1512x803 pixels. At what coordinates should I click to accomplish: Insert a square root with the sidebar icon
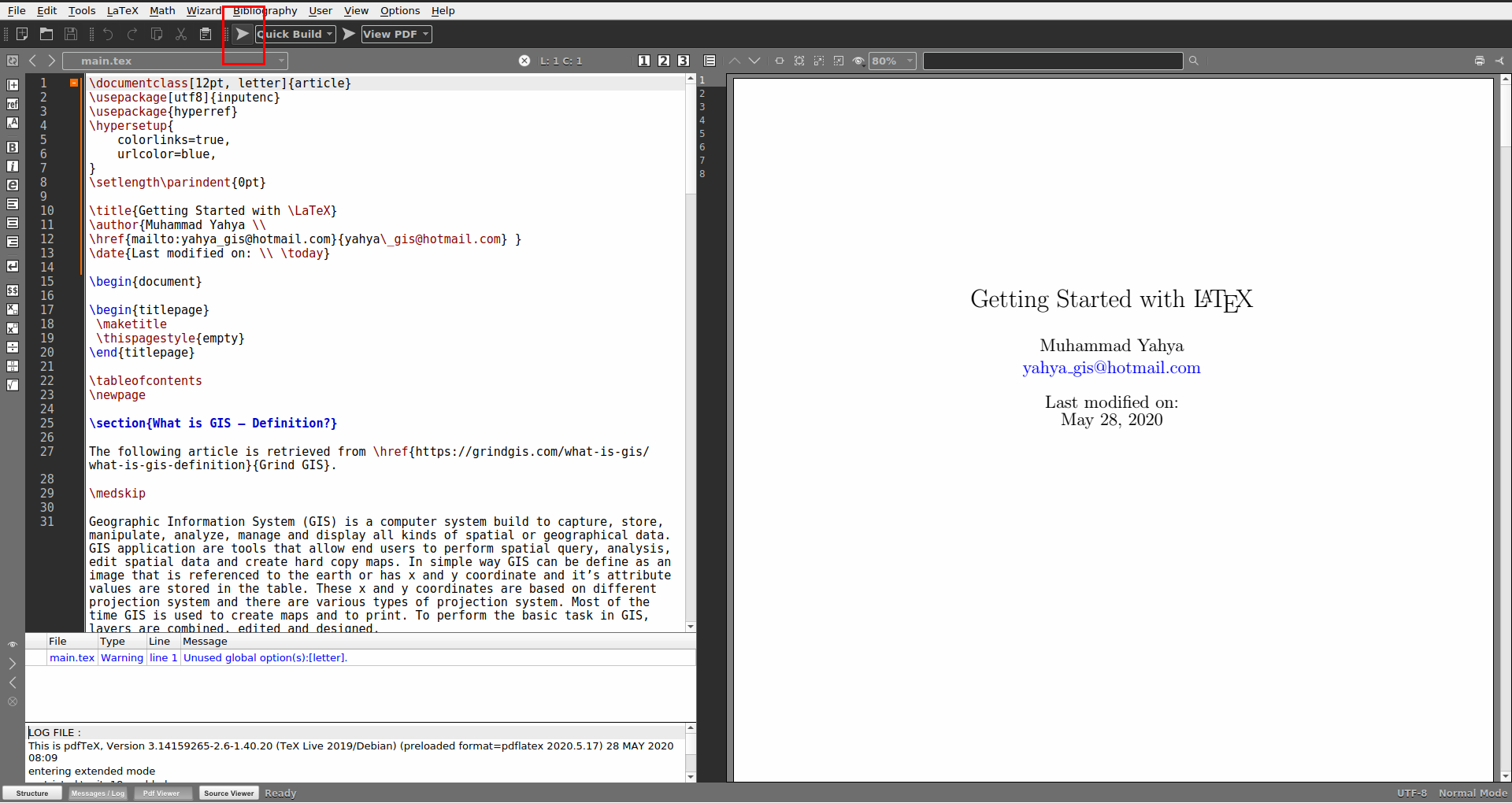(13, 385)
